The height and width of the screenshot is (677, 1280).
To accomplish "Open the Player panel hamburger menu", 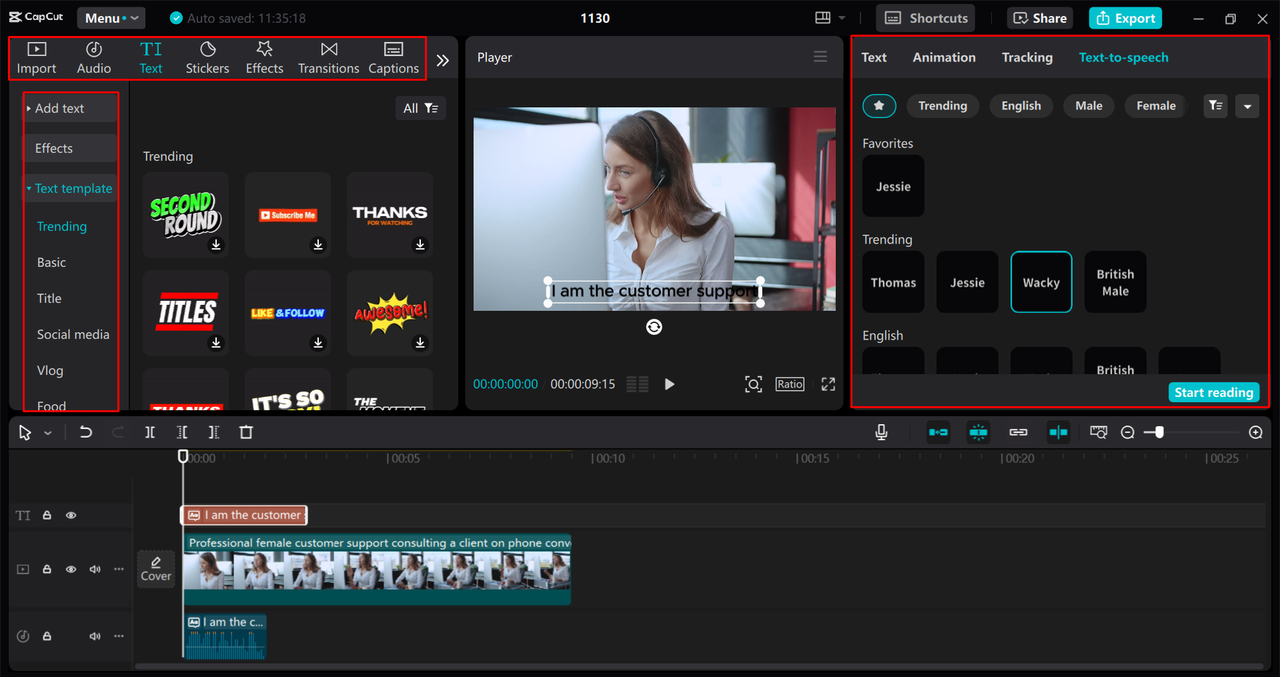I will pos(820,57).
